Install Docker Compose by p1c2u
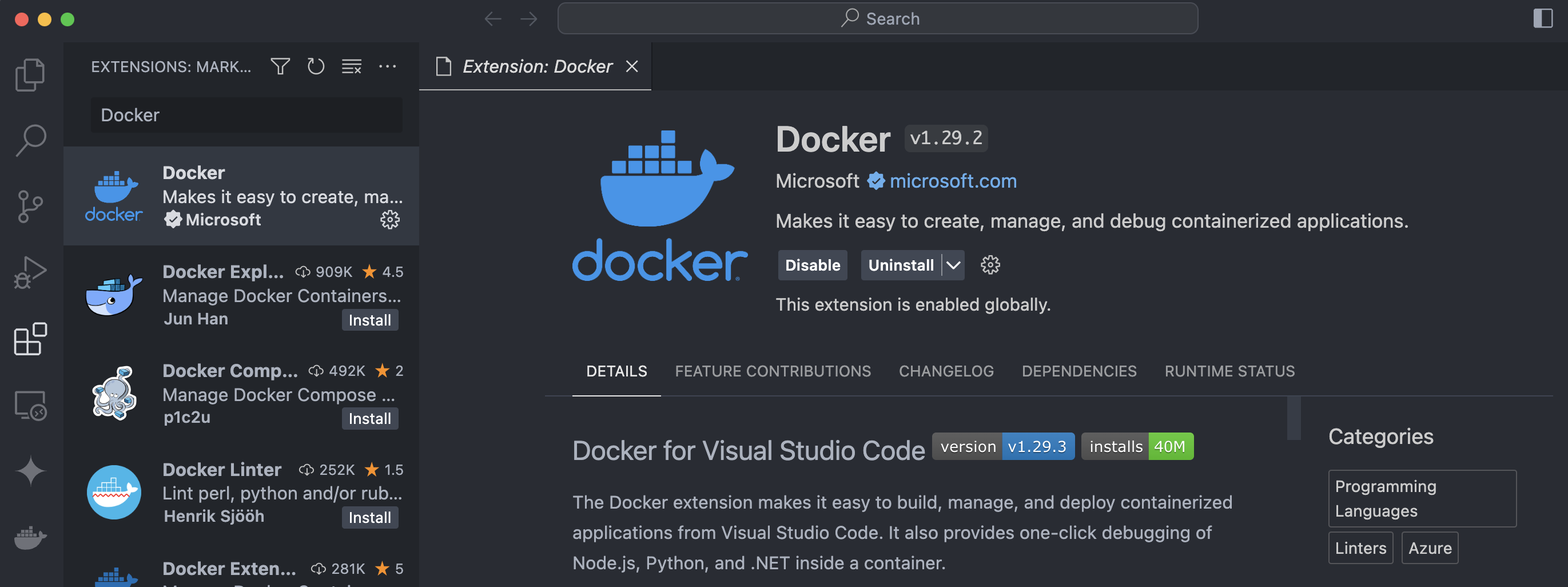Viewport: 1568px width, 587px height. point(369,418)
